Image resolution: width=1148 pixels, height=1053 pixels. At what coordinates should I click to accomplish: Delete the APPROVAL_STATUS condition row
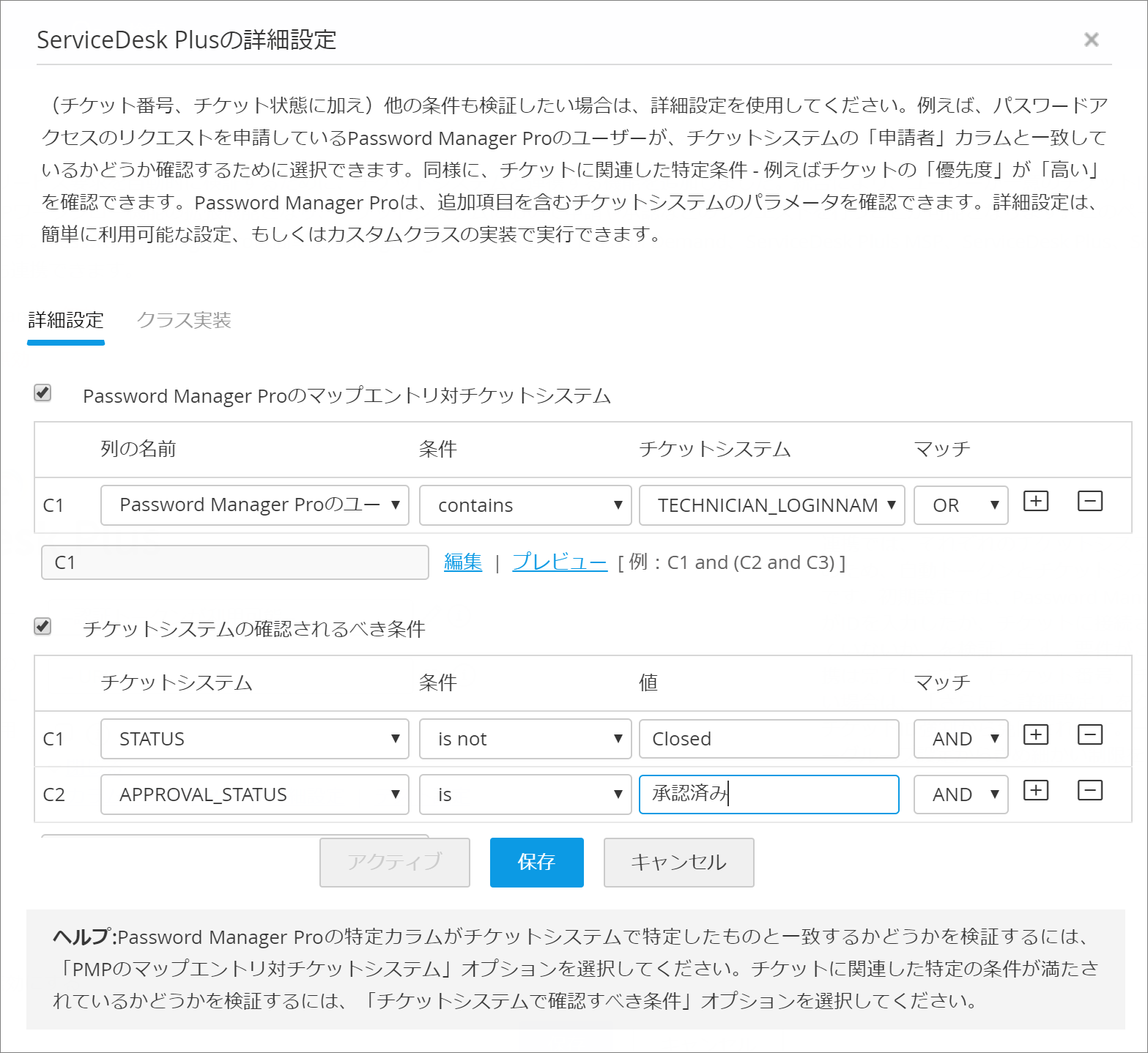click(1089, 791)
